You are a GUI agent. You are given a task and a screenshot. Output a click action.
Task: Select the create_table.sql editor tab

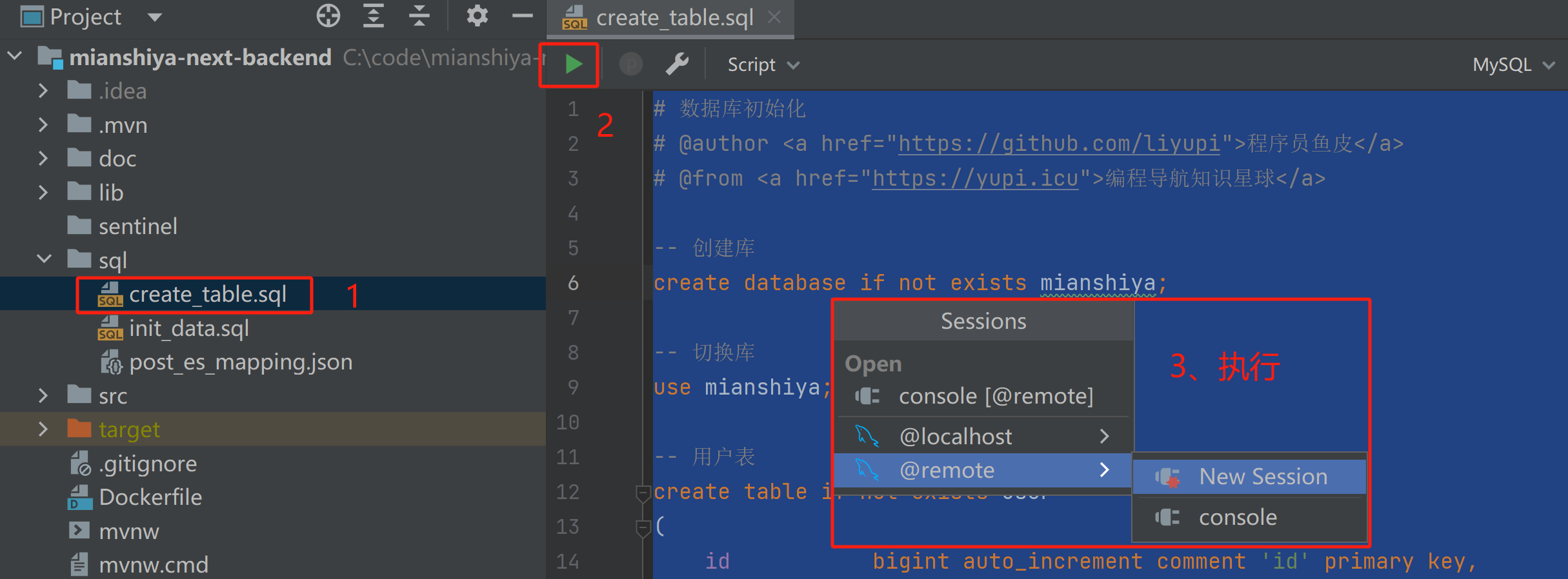[674, 17]
